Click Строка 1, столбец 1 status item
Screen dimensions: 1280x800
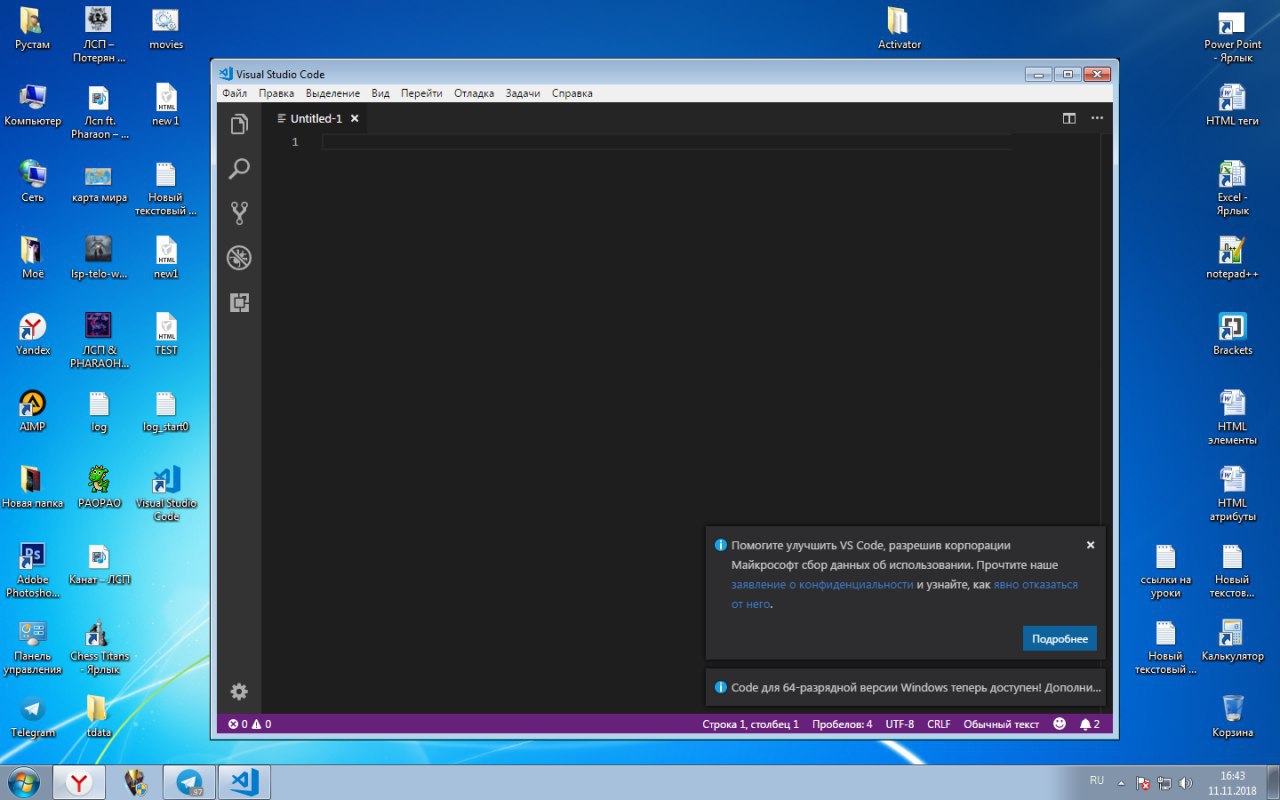[x=750, y=724]
